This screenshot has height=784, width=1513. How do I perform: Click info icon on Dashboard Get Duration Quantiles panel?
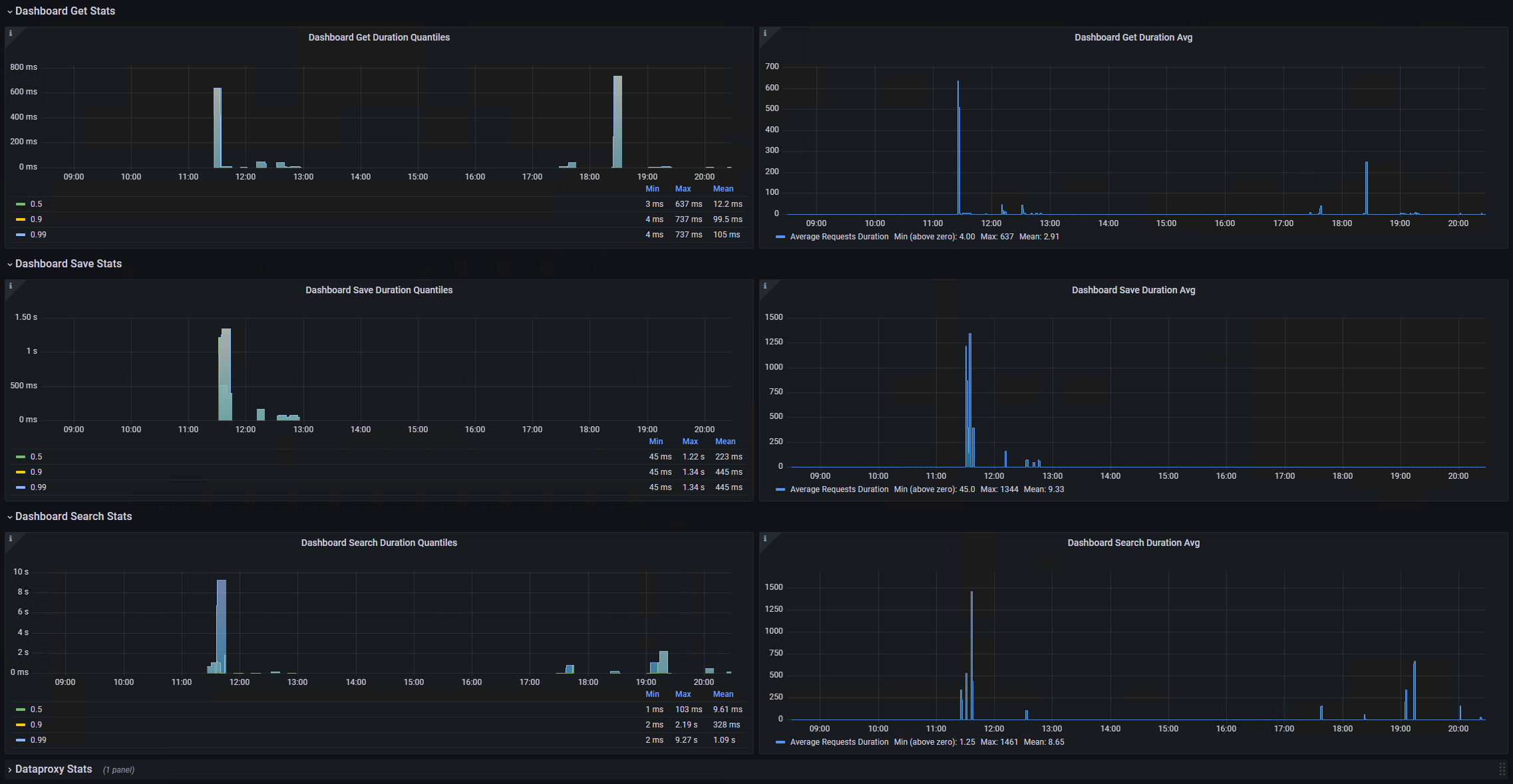(x=10, y=33)
